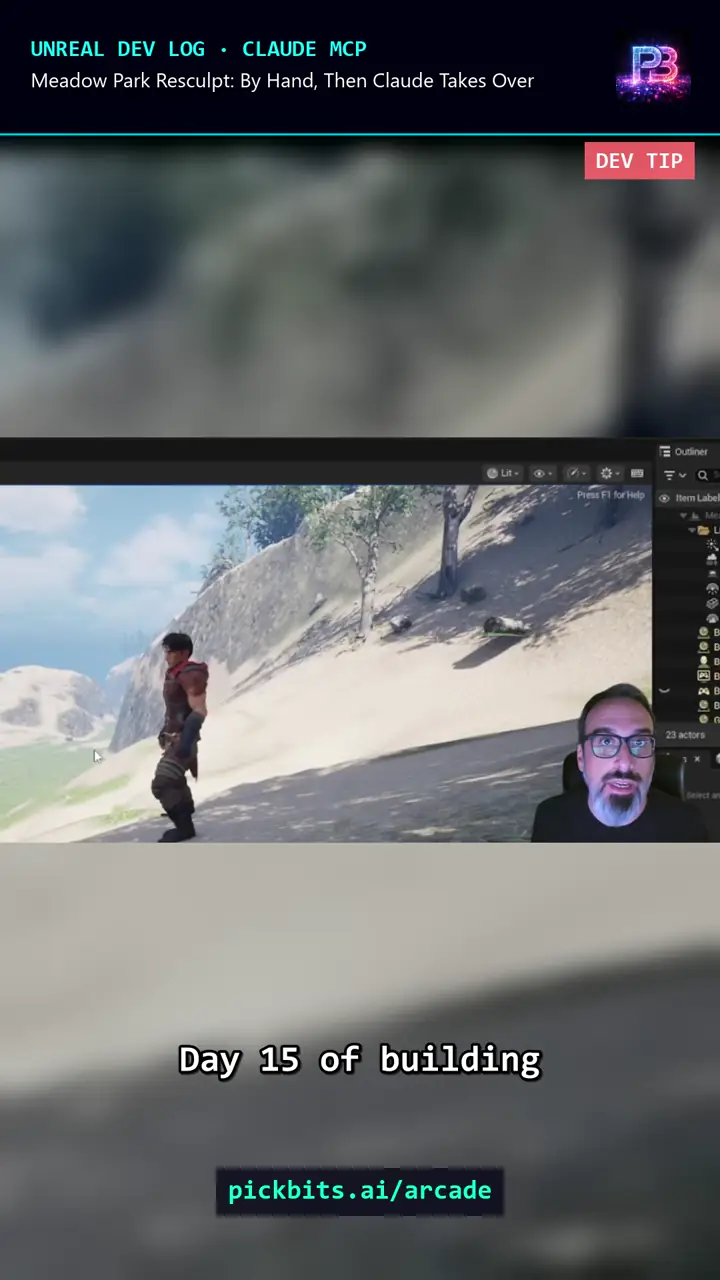
Task: Sort by the Item Label column
Action: coord(697,498)
